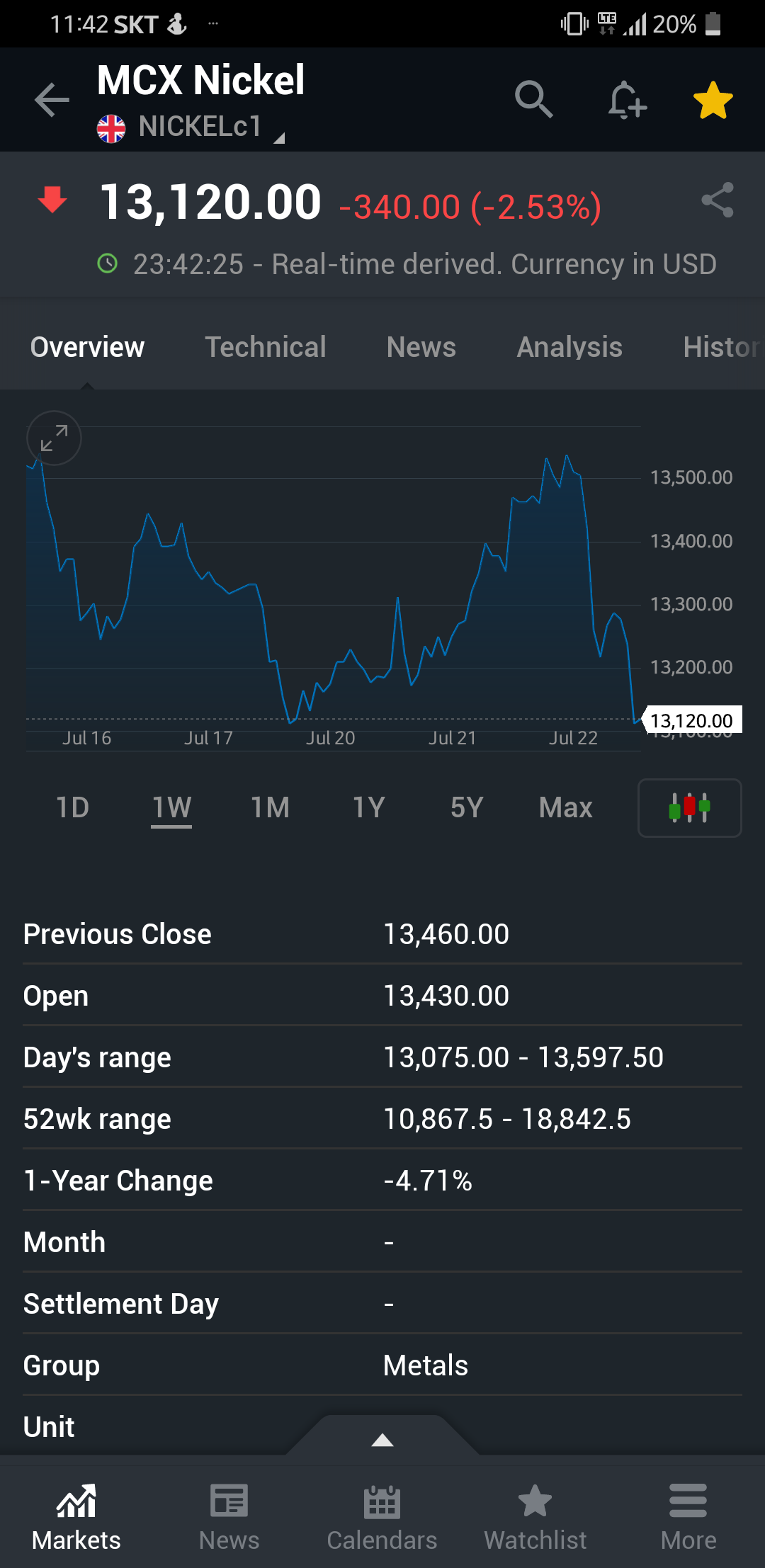Open Watchlist in bottom navigation
765x1568 pixels.
[x=535, y=1518]
